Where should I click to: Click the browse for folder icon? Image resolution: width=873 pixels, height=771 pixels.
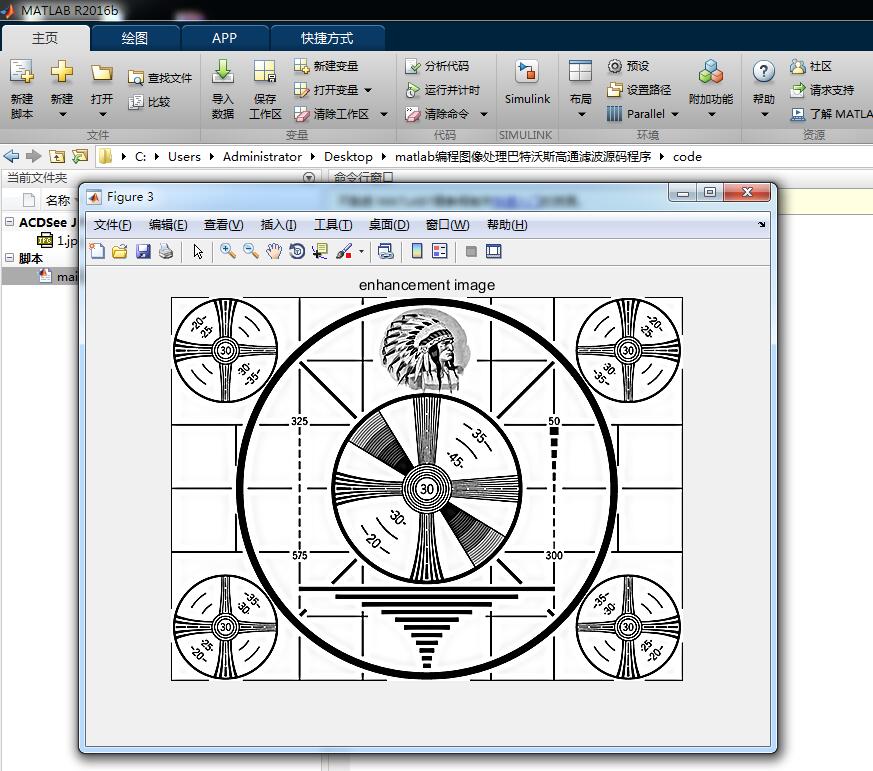click(80, 156)
